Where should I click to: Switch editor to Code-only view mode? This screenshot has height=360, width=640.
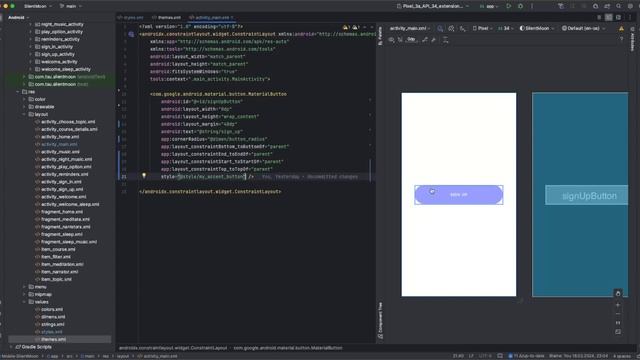point(599,18)
